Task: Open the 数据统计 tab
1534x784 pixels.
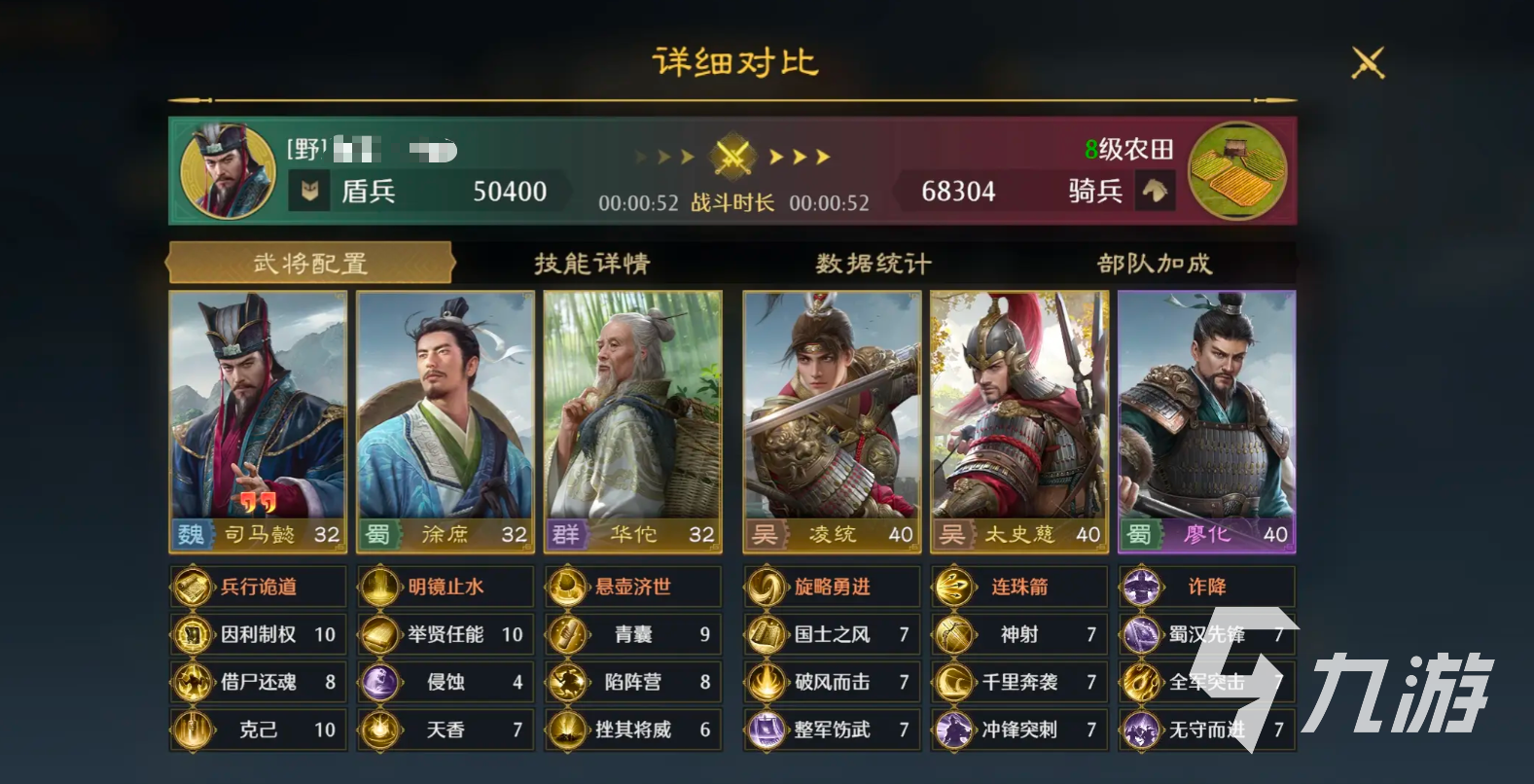Action: (874, 263)
